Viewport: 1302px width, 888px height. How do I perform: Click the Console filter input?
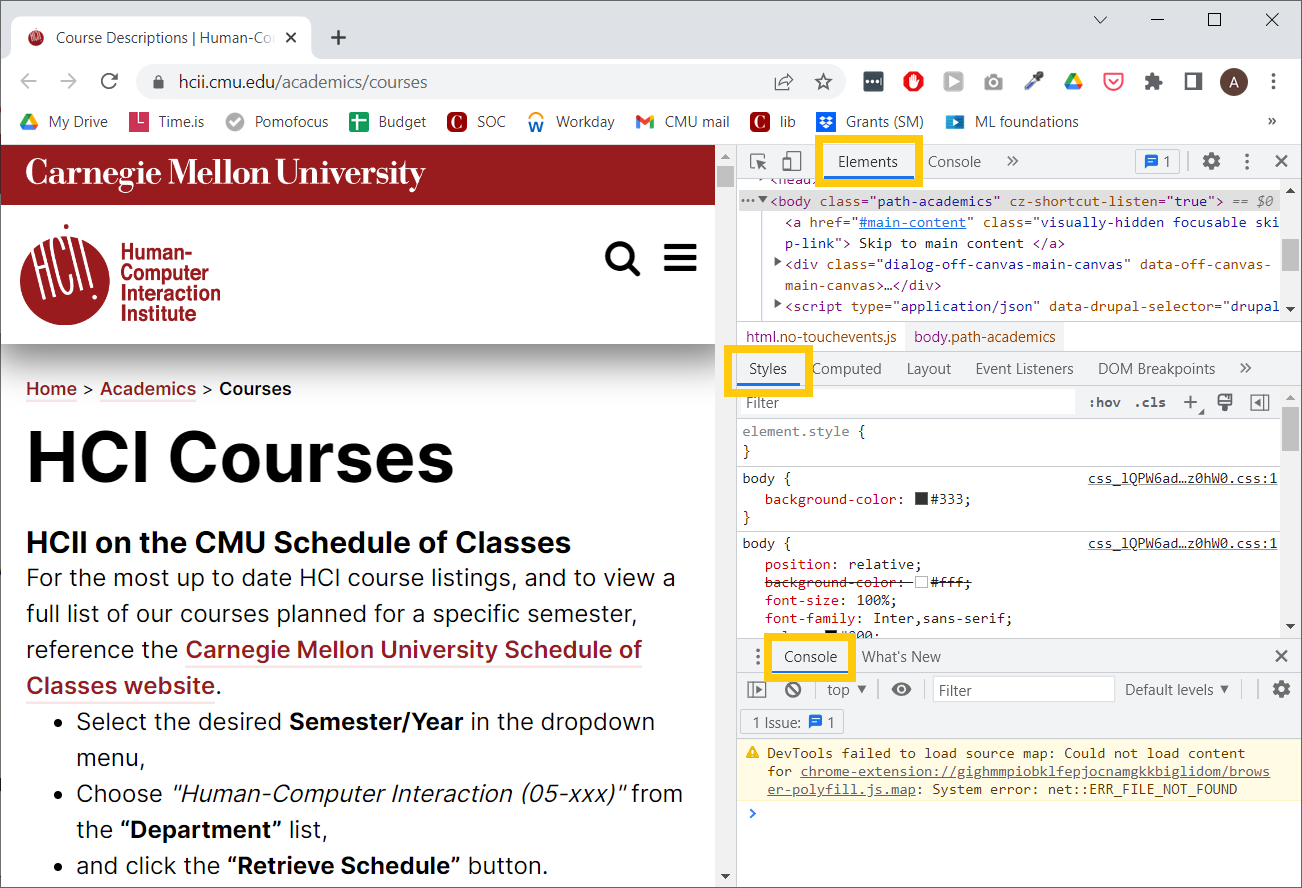point(1024,690)
